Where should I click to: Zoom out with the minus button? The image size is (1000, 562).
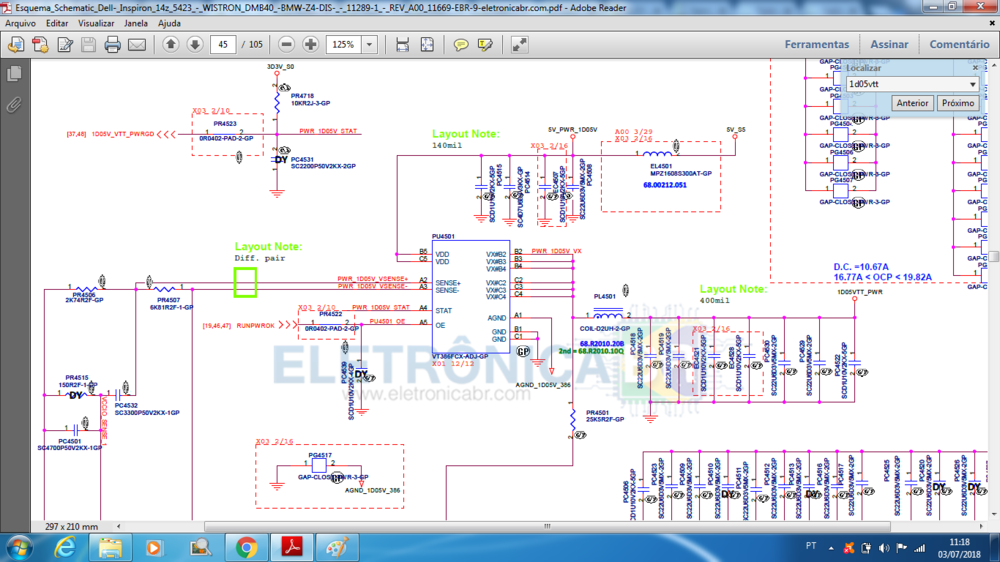click(x=287, y=45)
